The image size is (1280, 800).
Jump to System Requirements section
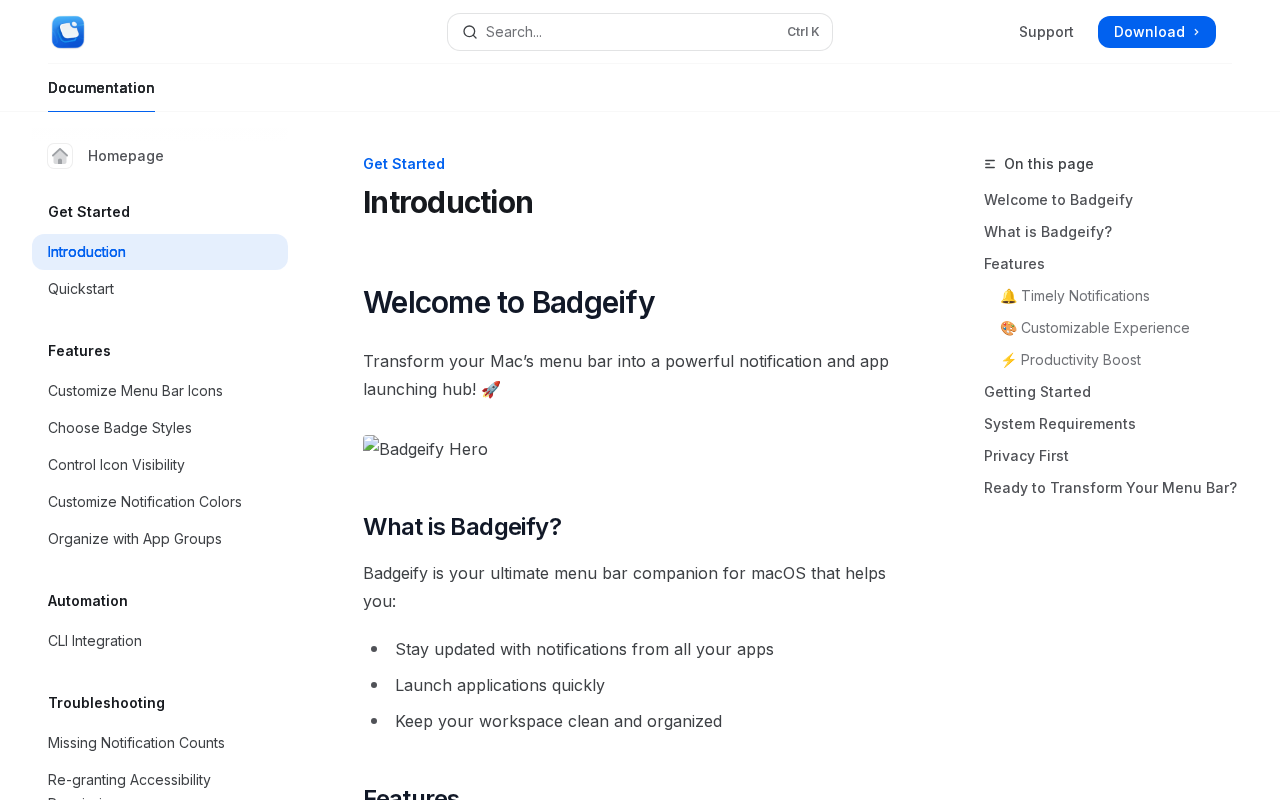(x=1059, y=424)
